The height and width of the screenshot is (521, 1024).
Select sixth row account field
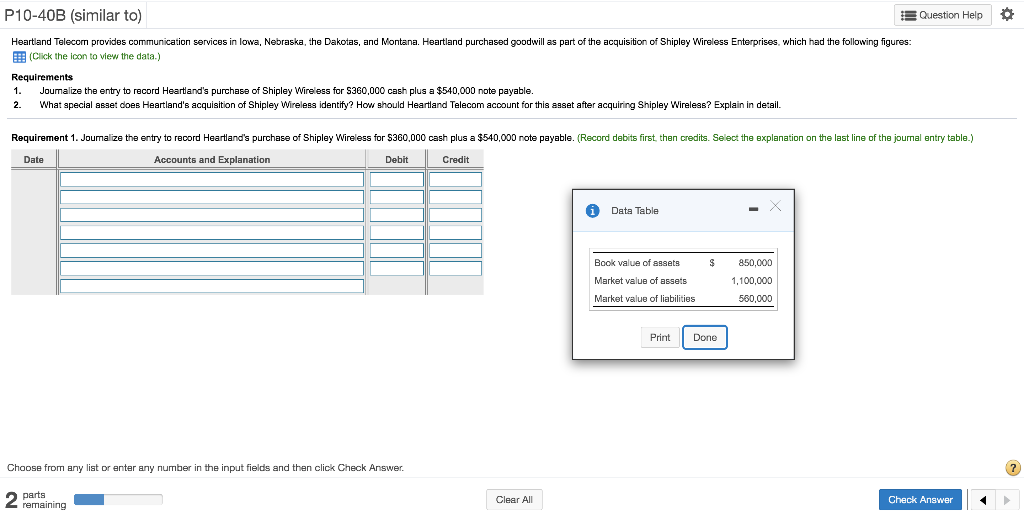[212, 268]
